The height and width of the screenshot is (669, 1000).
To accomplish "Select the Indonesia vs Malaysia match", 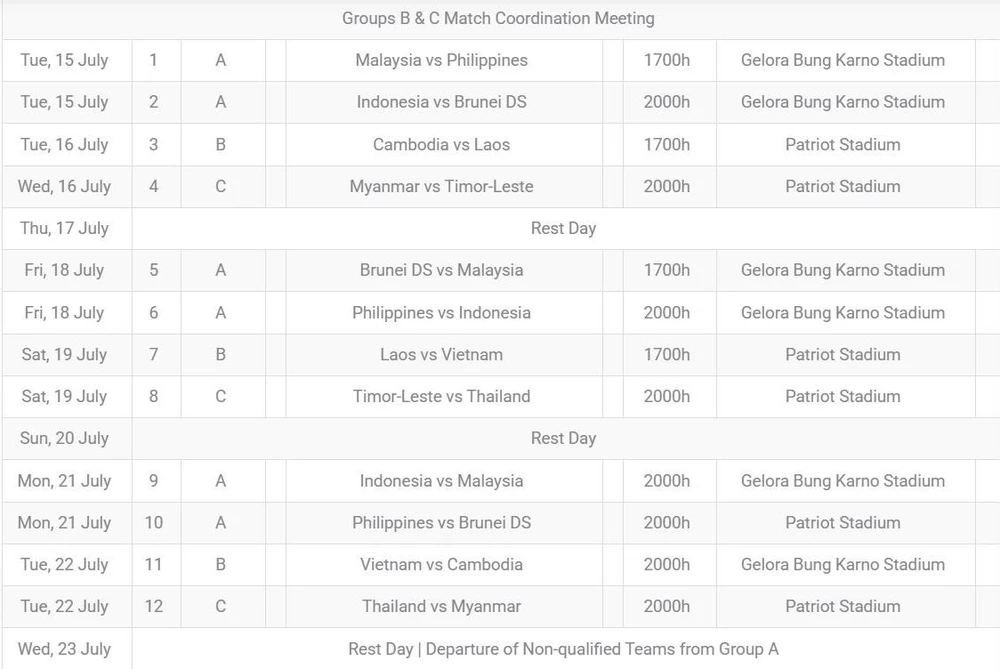I will (x=441, y=480).
